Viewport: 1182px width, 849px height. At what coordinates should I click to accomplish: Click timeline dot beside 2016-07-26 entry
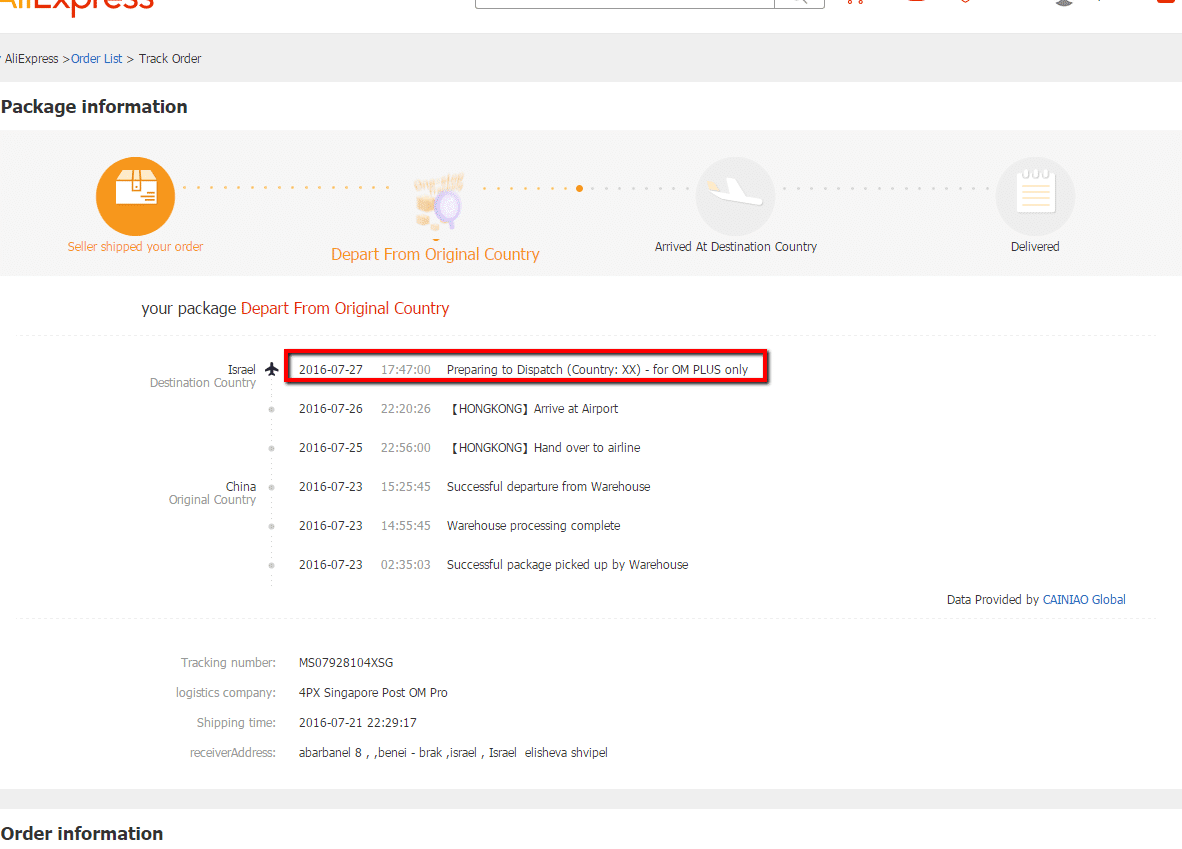pos(271,409)
